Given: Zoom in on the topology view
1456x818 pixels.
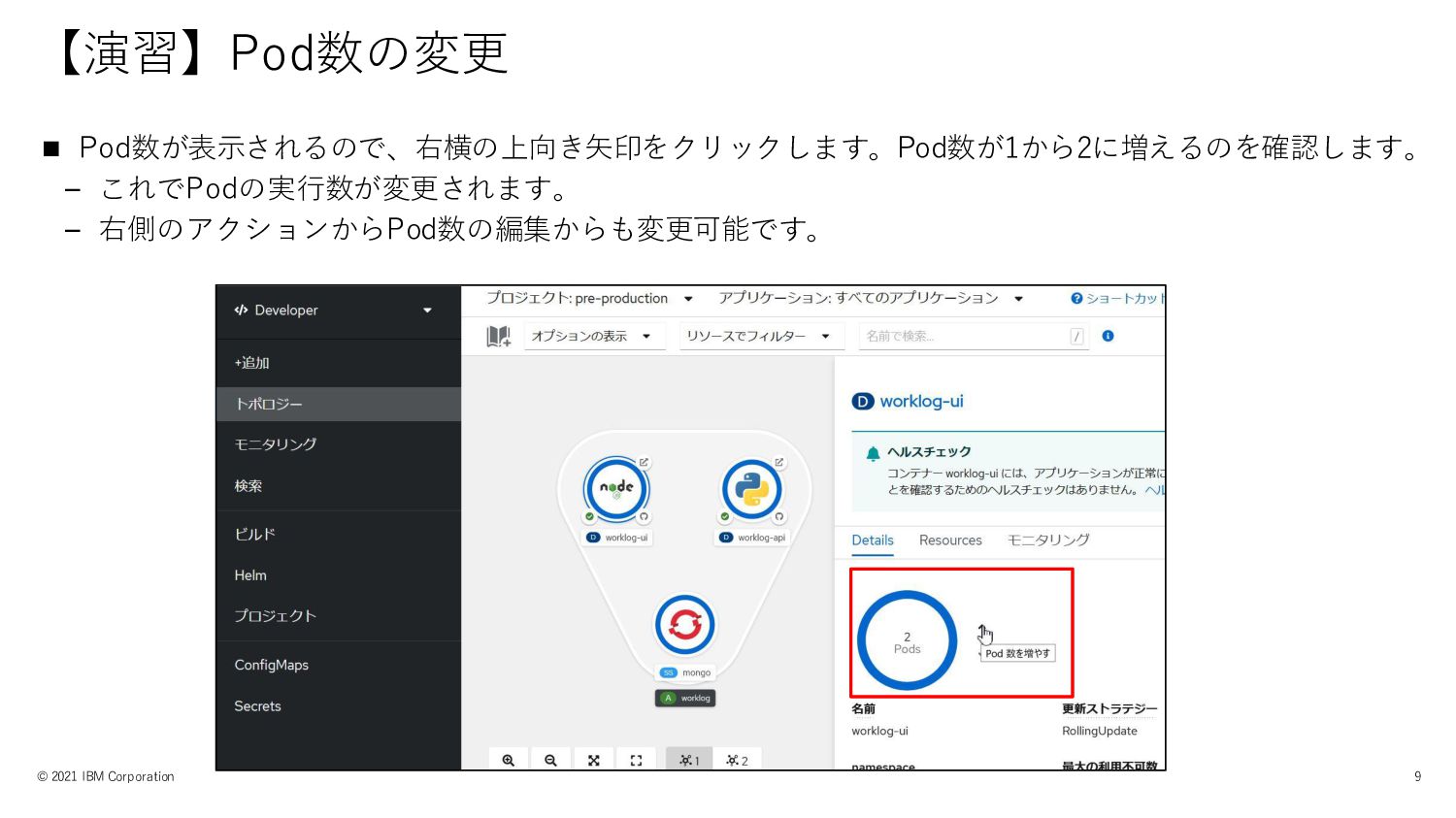Looking at the screenshot, I should click(x=508, y=761).
